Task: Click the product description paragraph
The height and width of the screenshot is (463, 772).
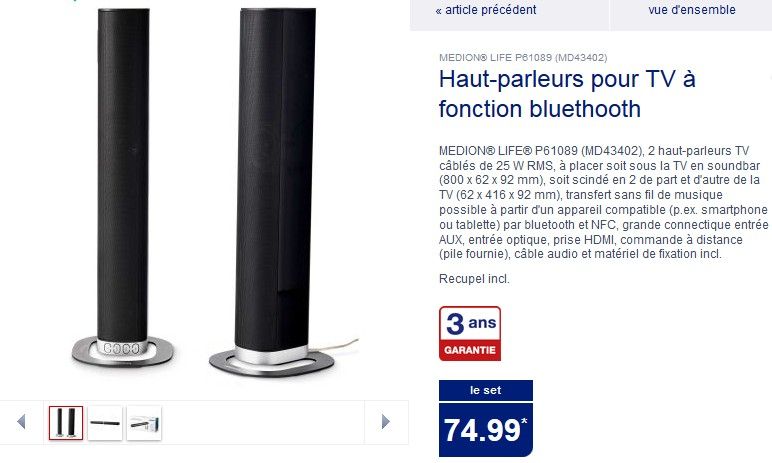Action: pyautogui.click(x=603, y=202)
